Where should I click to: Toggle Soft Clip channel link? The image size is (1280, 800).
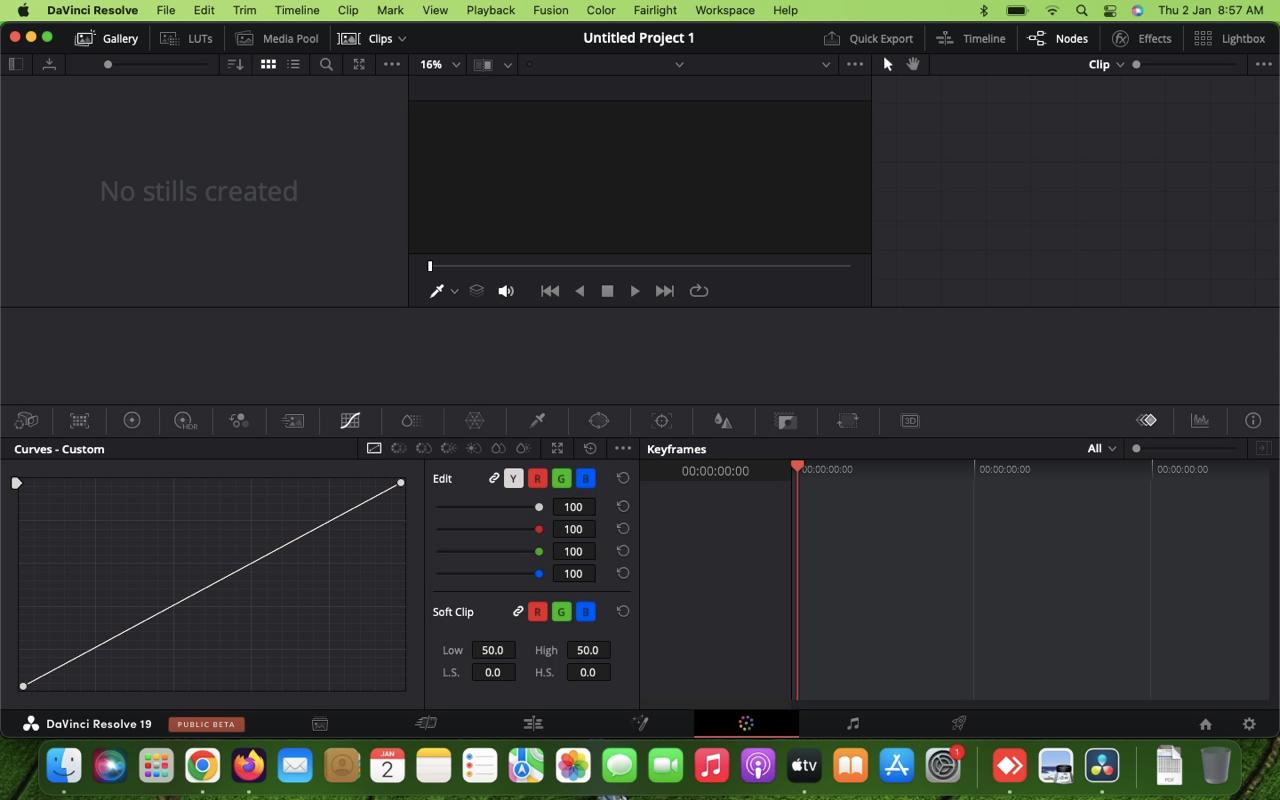518,611
